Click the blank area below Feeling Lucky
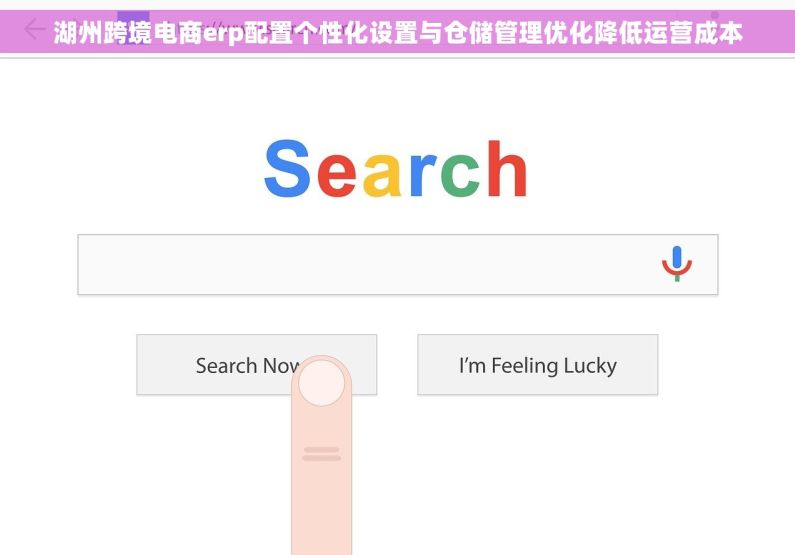 click(537, 471)
